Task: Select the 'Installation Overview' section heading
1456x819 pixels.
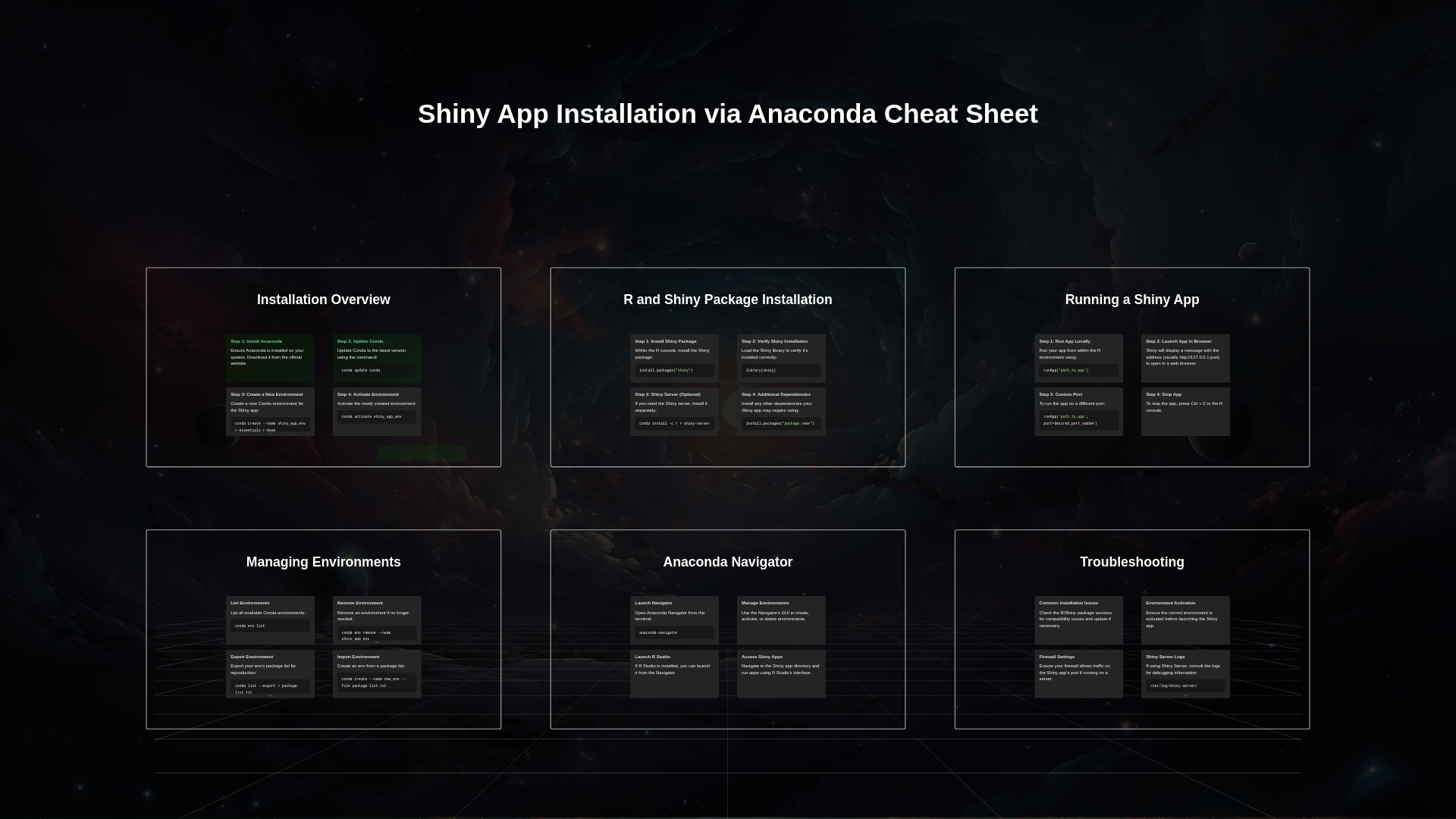Action: 323,300
